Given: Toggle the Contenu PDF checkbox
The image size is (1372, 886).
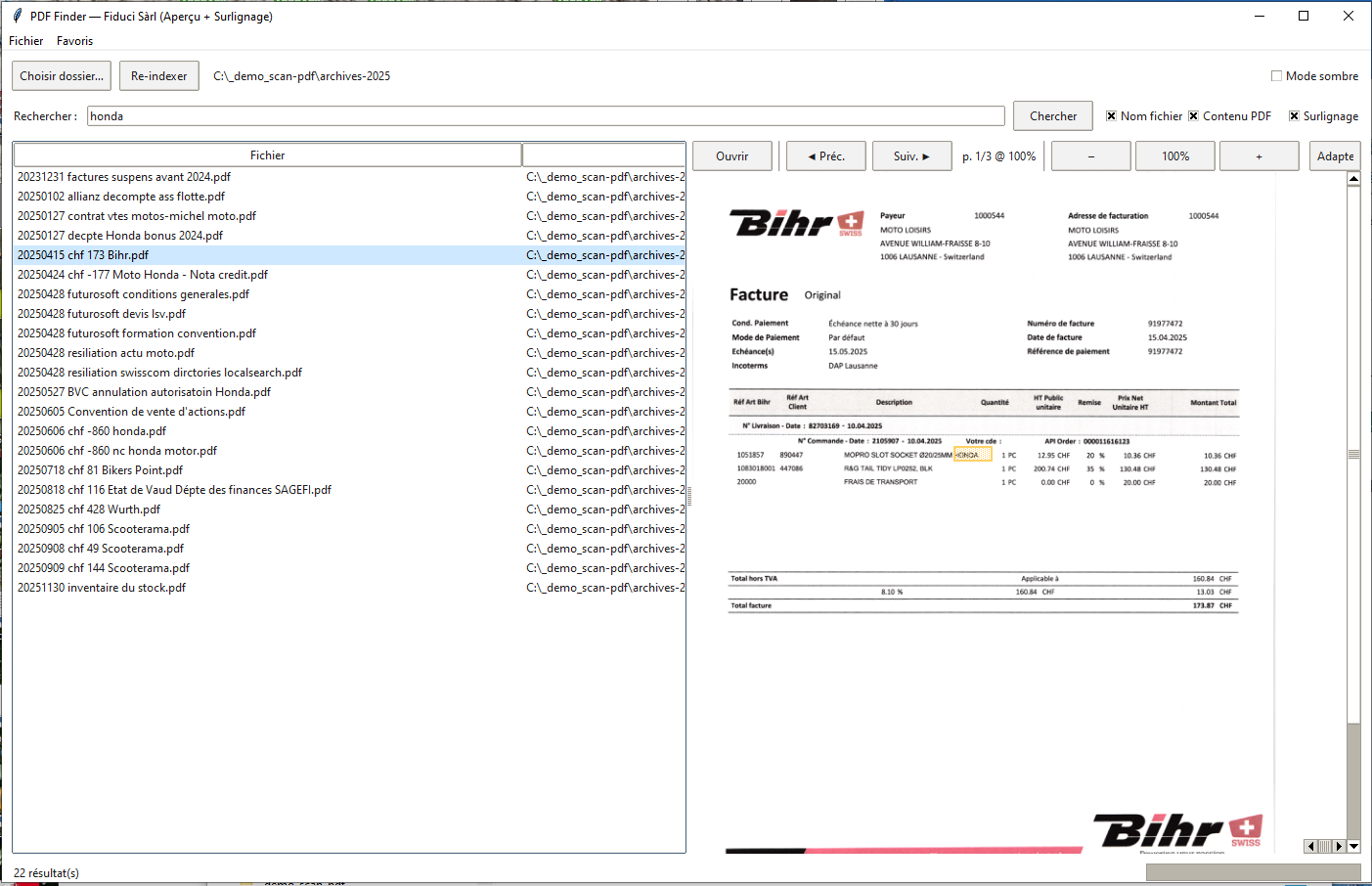Looking at the screenshot, I should pyautogui.click(x=1193, y=115).
